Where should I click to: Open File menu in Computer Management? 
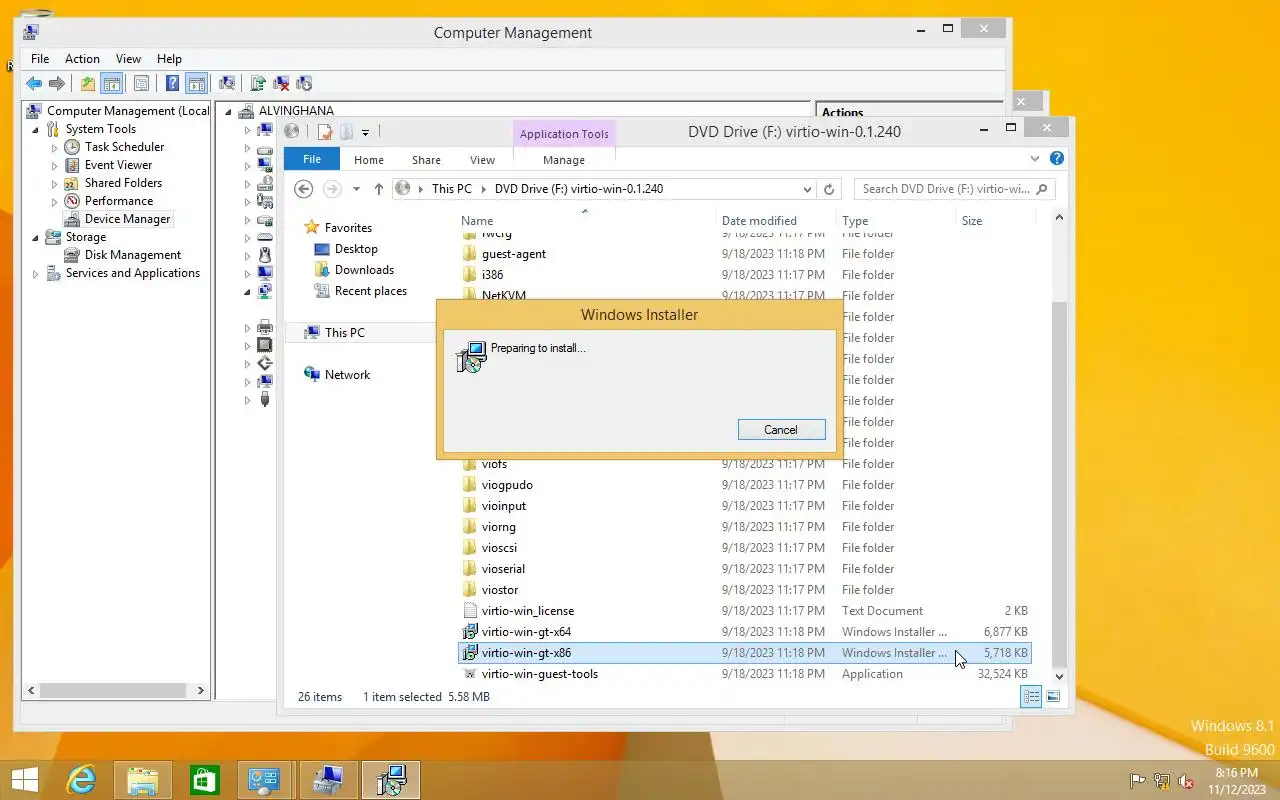(40, 59)
